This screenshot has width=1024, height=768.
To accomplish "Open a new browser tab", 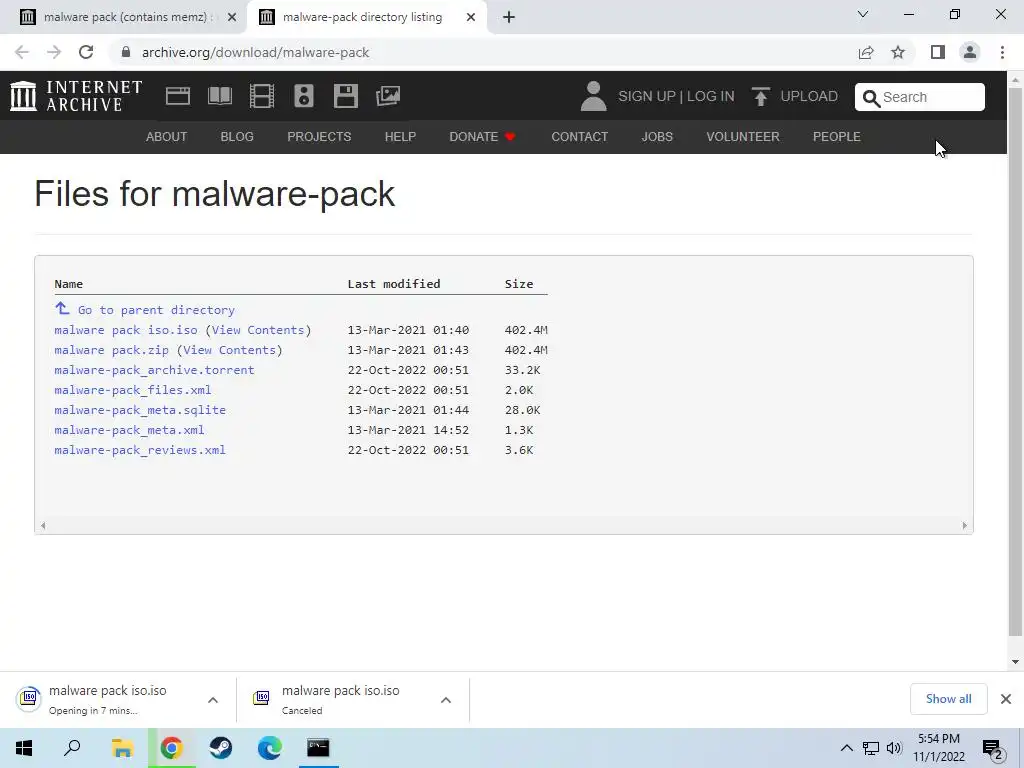I will pos(509,17).
